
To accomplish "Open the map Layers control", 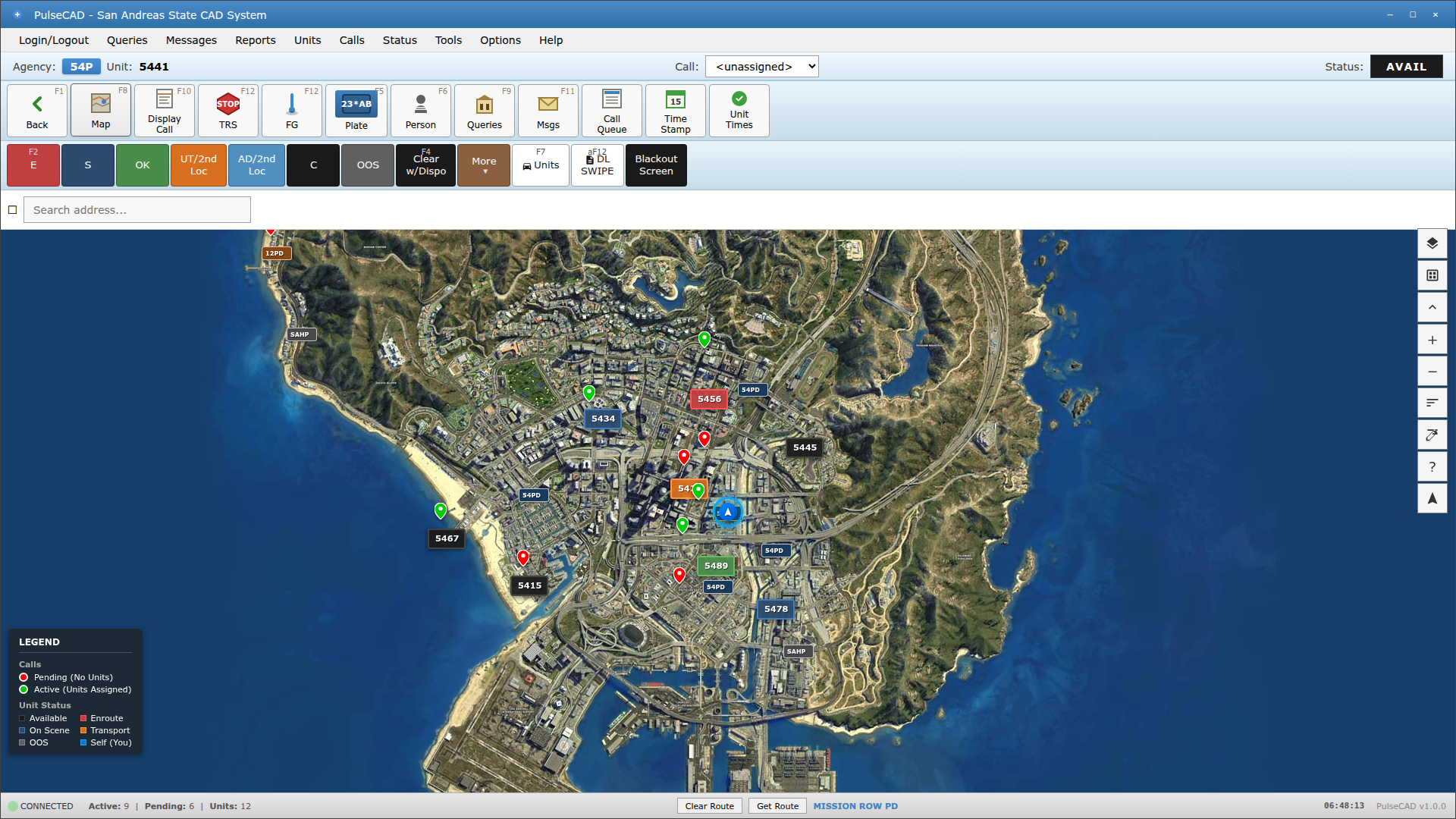I will coord(1432,244).
